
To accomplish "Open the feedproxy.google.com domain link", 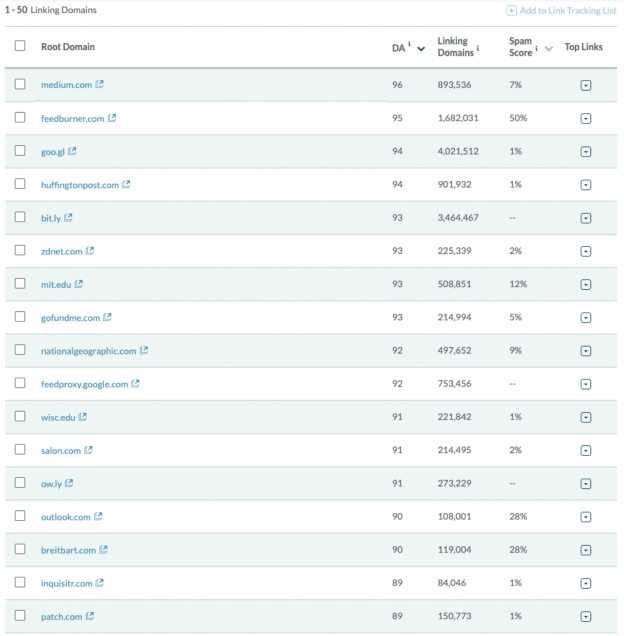I will coord(84,384).
